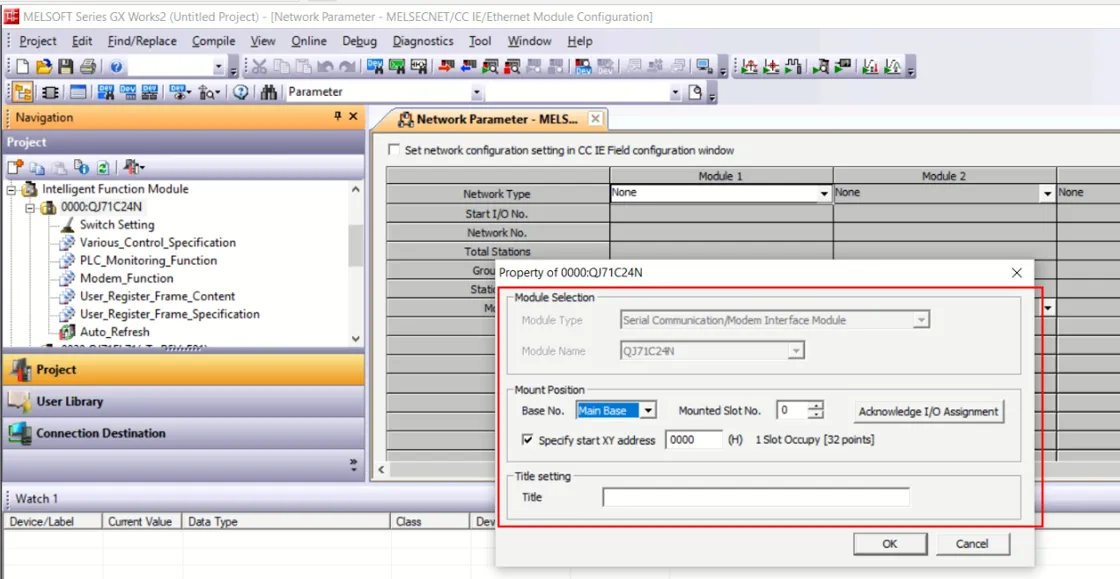Open the Diagnostics menu
The image size is (1120, 579).
(423, 41)
